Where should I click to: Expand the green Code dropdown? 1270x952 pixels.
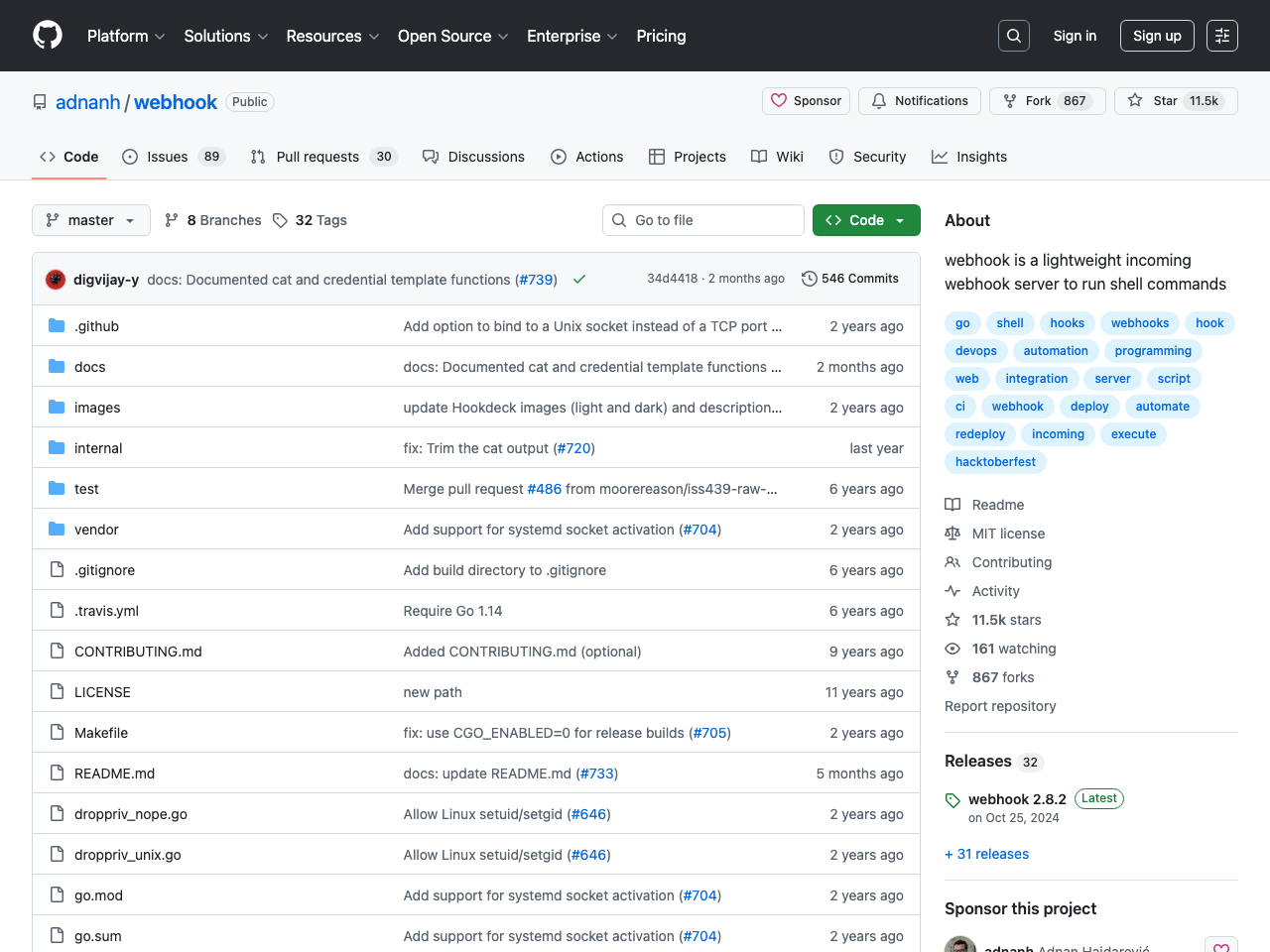(x=866, y=220)
